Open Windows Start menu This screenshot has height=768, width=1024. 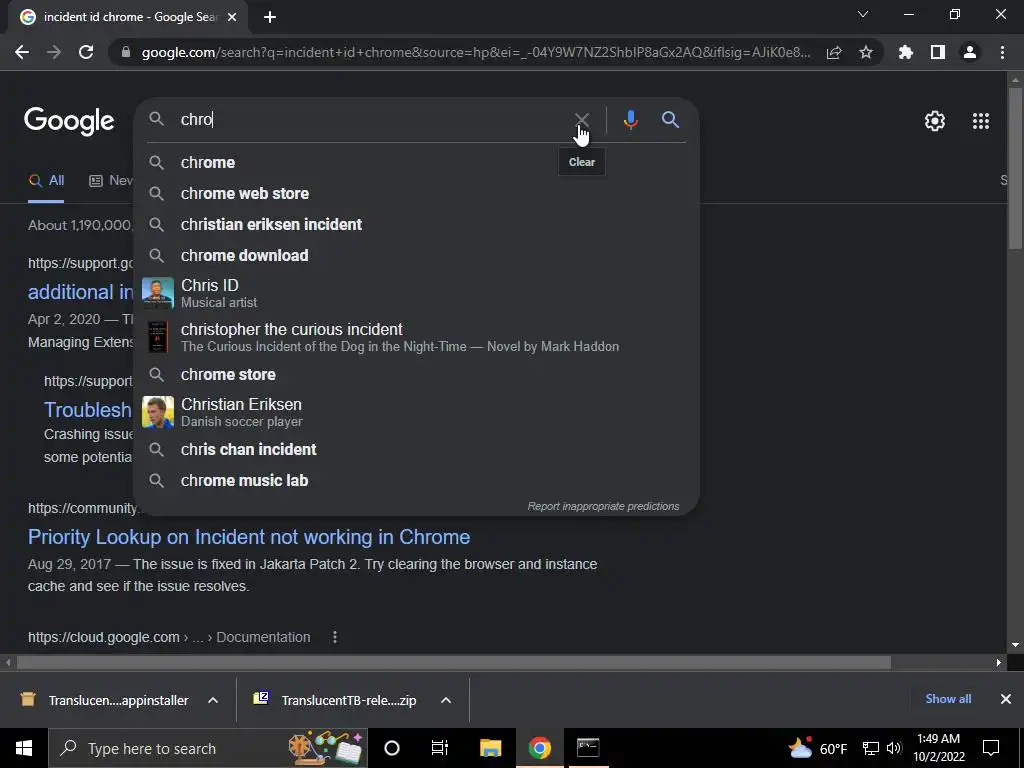24,748
